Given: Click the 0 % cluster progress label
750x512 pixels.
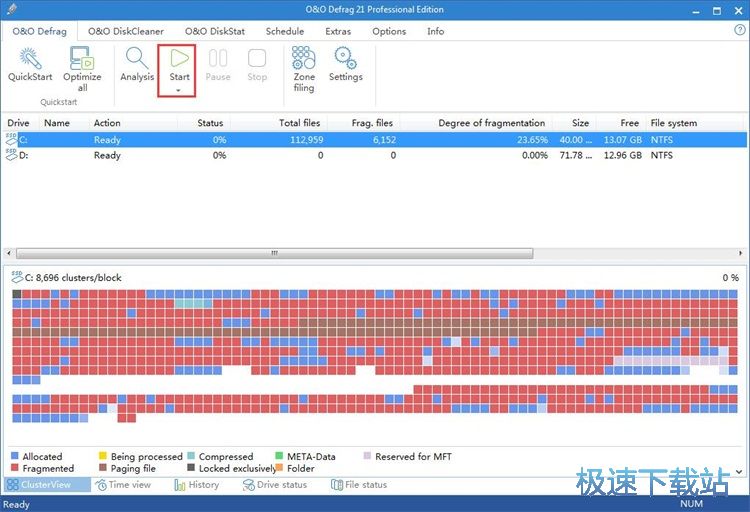Looking at the screenshot, I should (730, 278).
